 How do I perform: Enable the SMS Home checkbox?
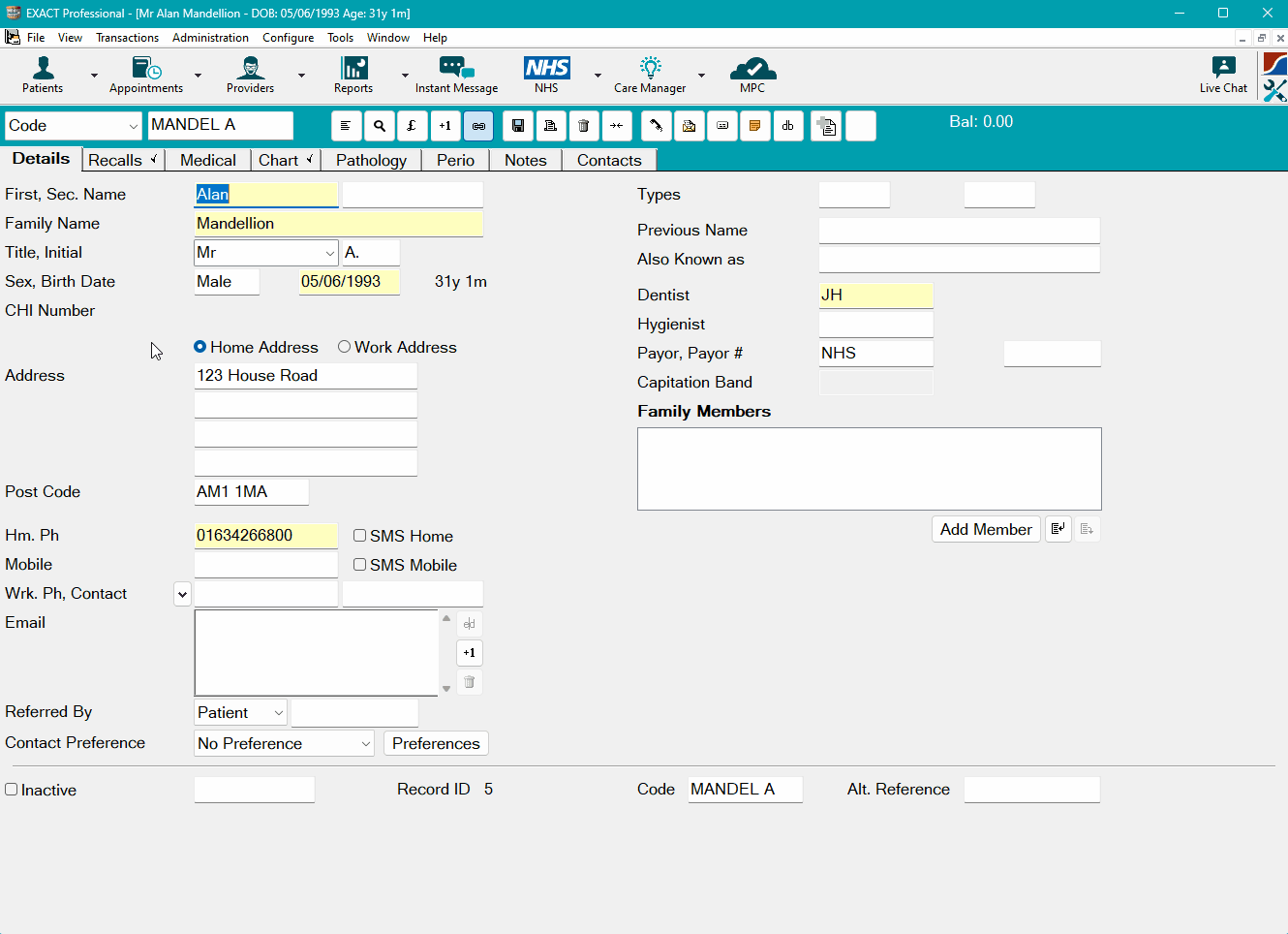click(x=359, y=536)
